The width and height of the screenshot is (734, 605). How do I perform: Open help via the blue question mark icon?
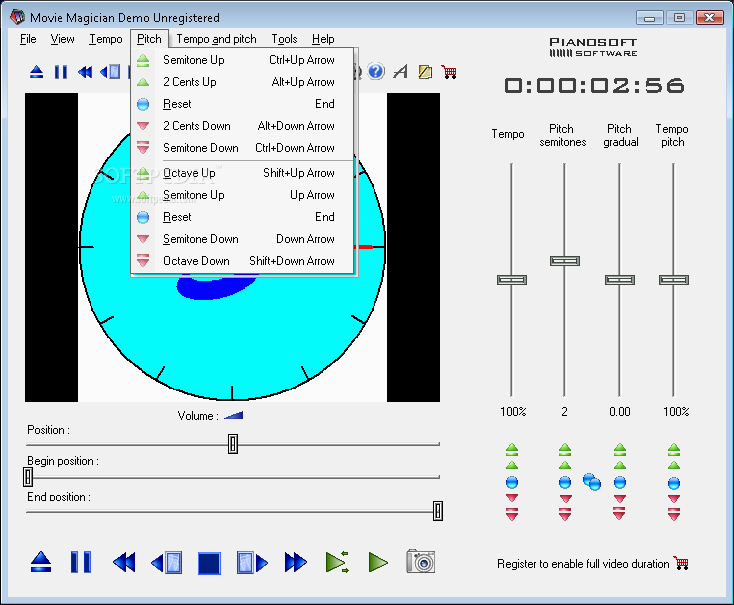[x=376, y=72]
